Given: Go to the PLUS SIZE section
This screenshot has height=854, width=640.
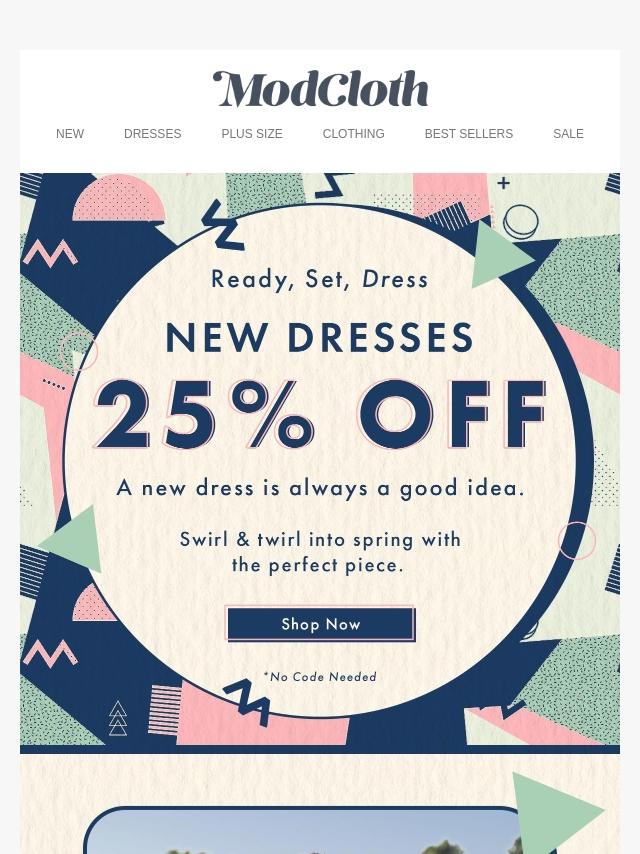Looking at the screenshot, I should point(252,134).
